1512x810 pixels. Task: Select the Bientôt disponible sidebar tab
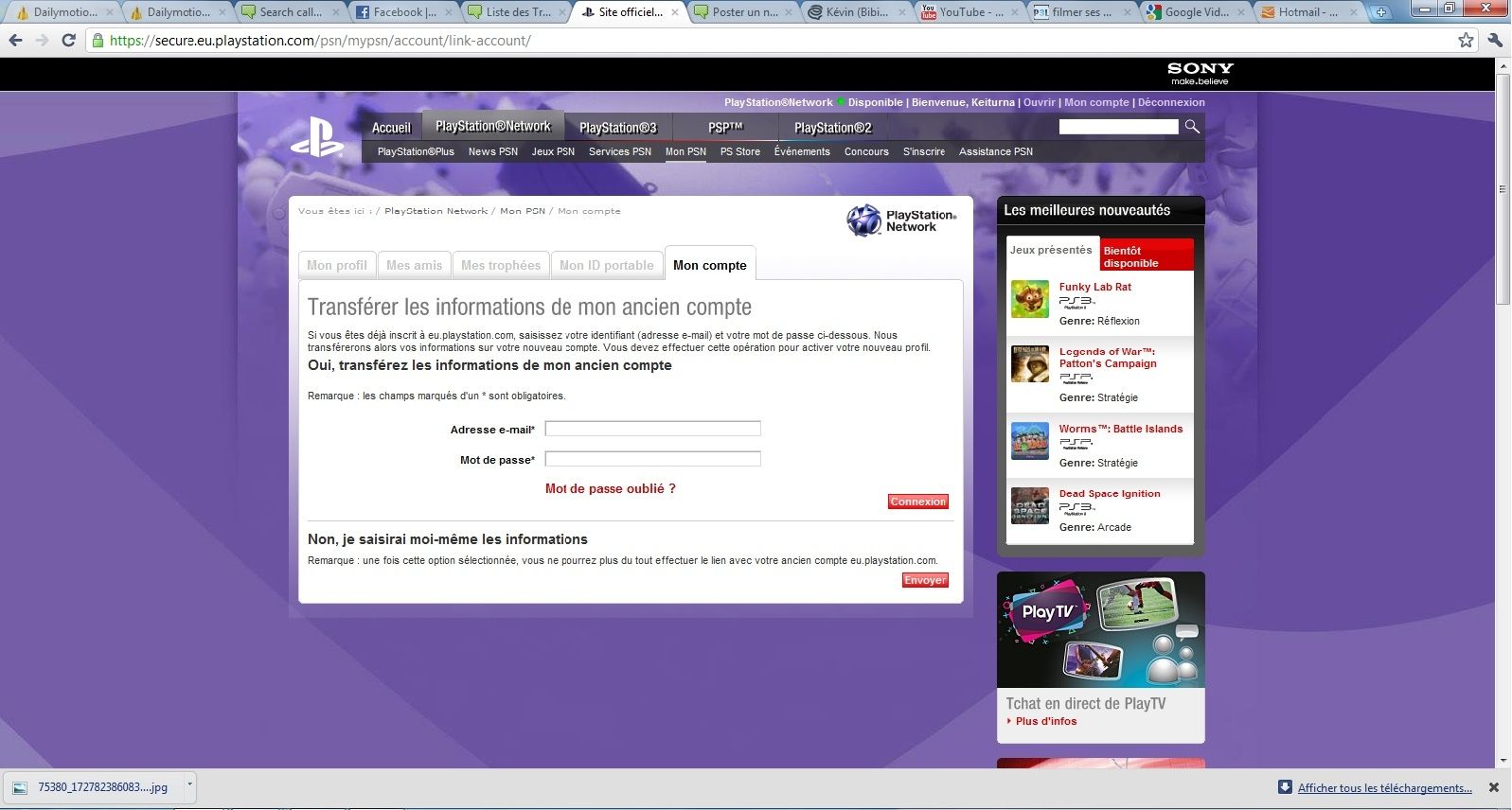click(x=1147, y=255)
